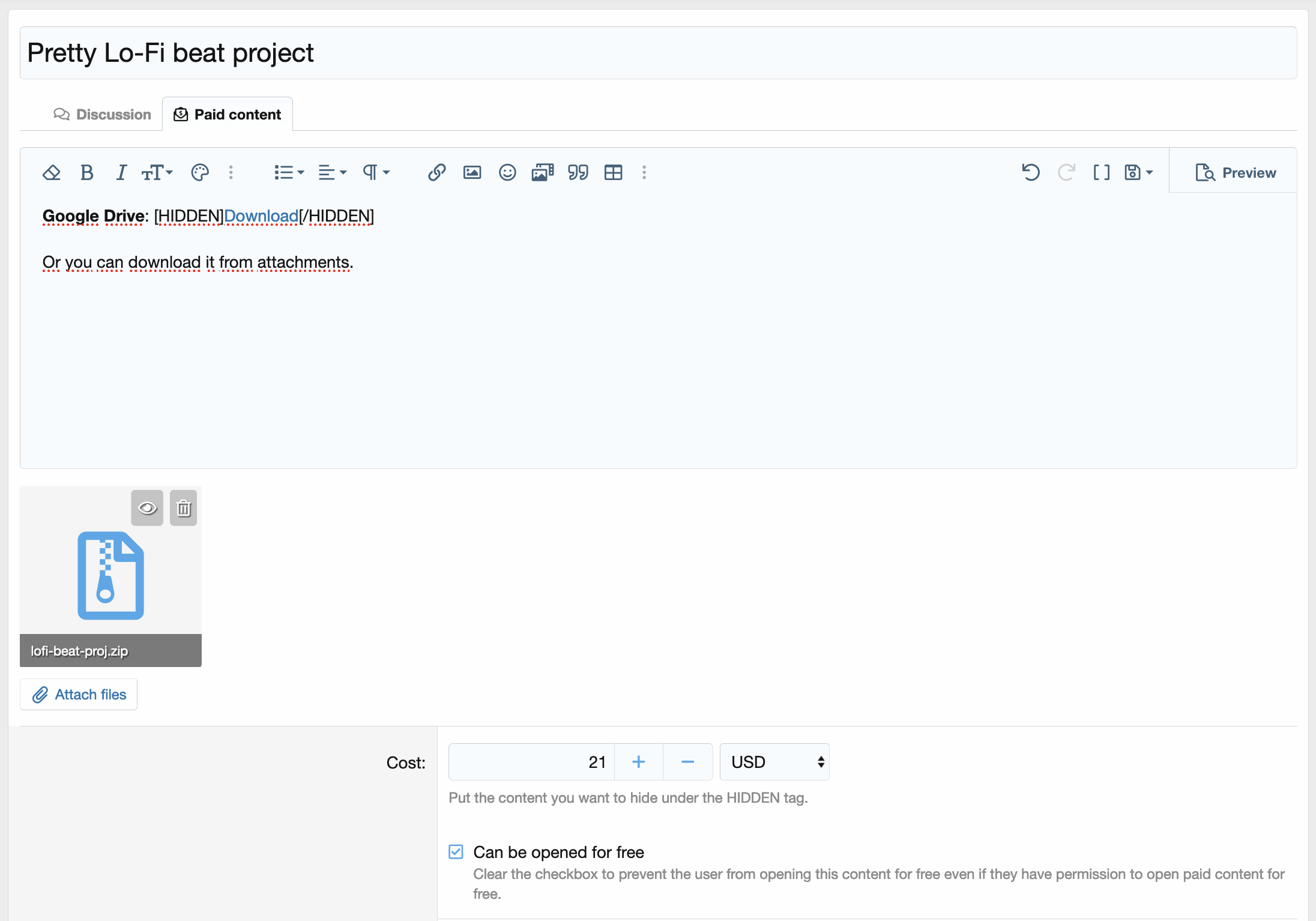Click the eraser remove formatting icon
Image resolution: width=1316 pixels, height=921 pixels.
coord(52,173)
